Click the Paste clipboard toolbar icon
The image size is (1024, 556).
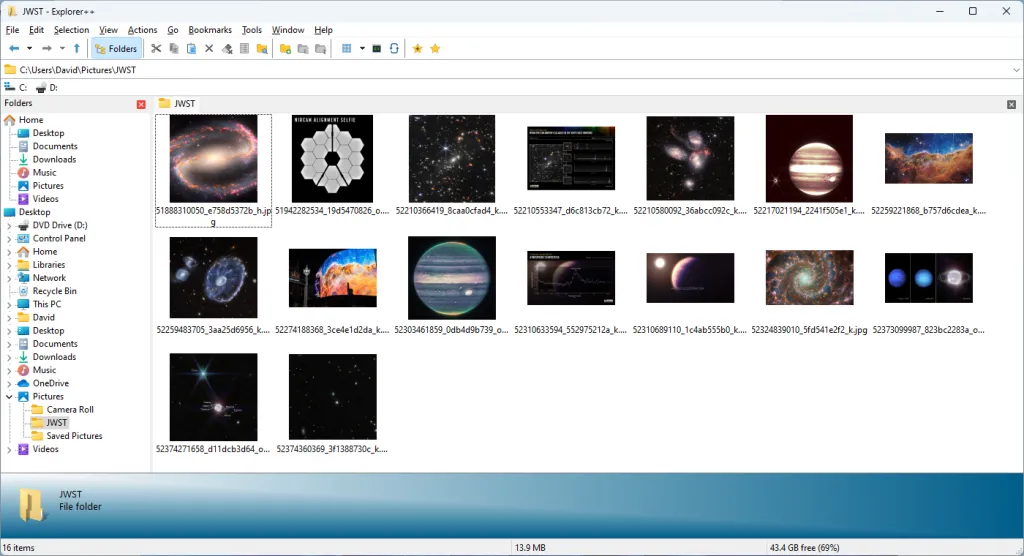(x=191, y=48)
